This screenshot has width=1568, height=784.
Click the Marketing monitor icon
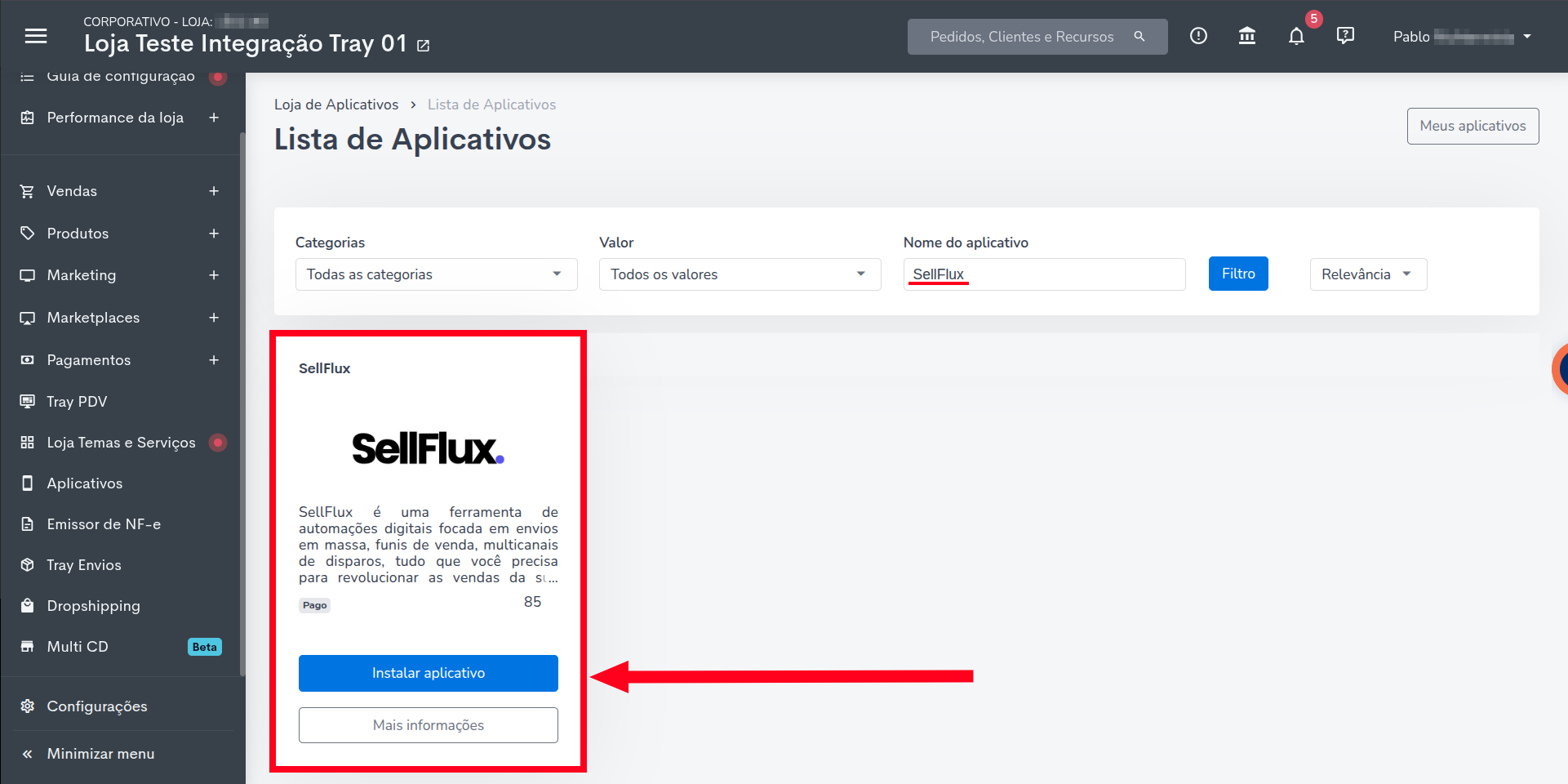point(28,275)
